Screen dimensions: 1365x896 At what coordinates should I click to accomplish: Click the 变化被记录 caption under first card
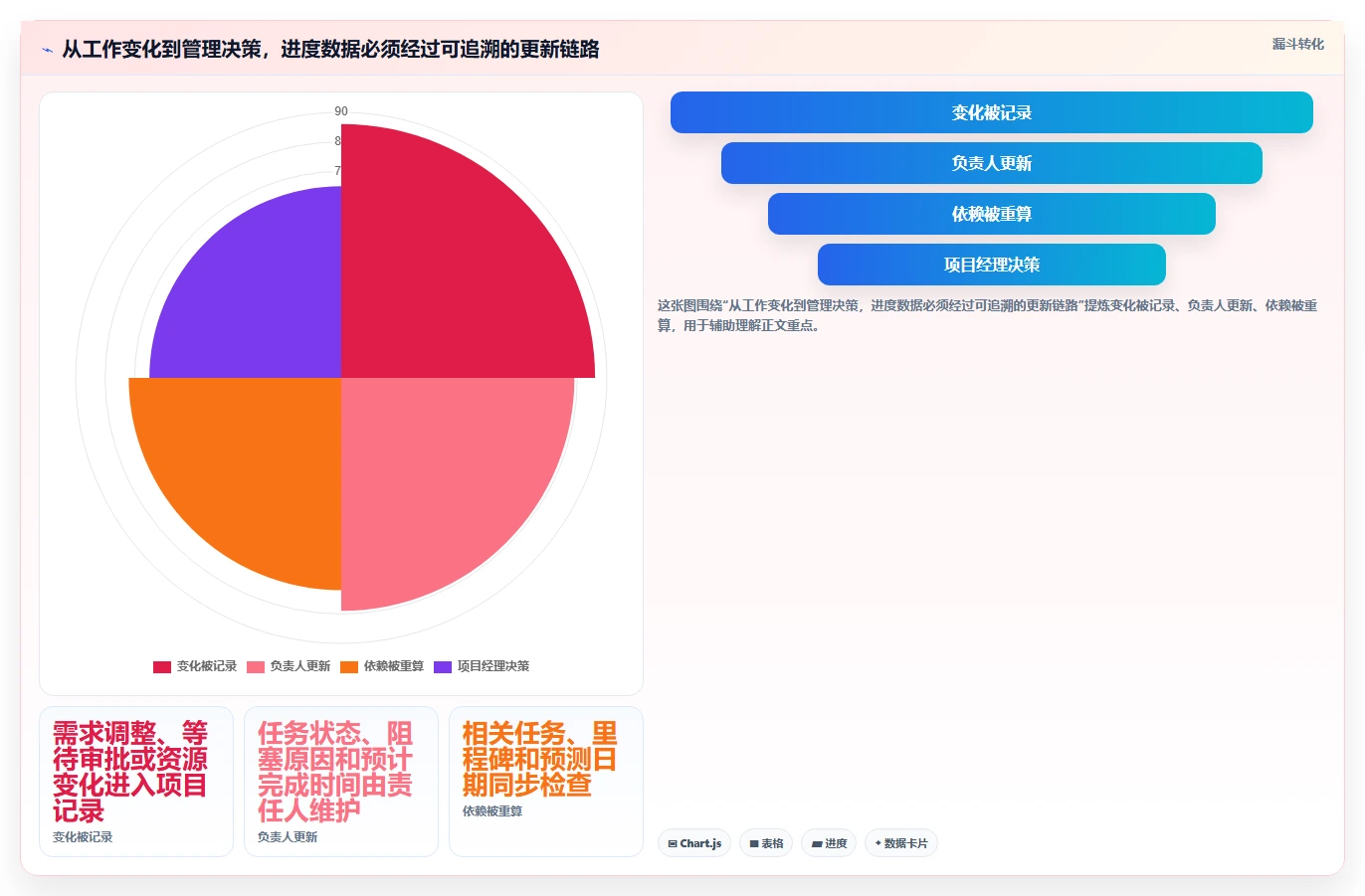click(x=83, y=837)
